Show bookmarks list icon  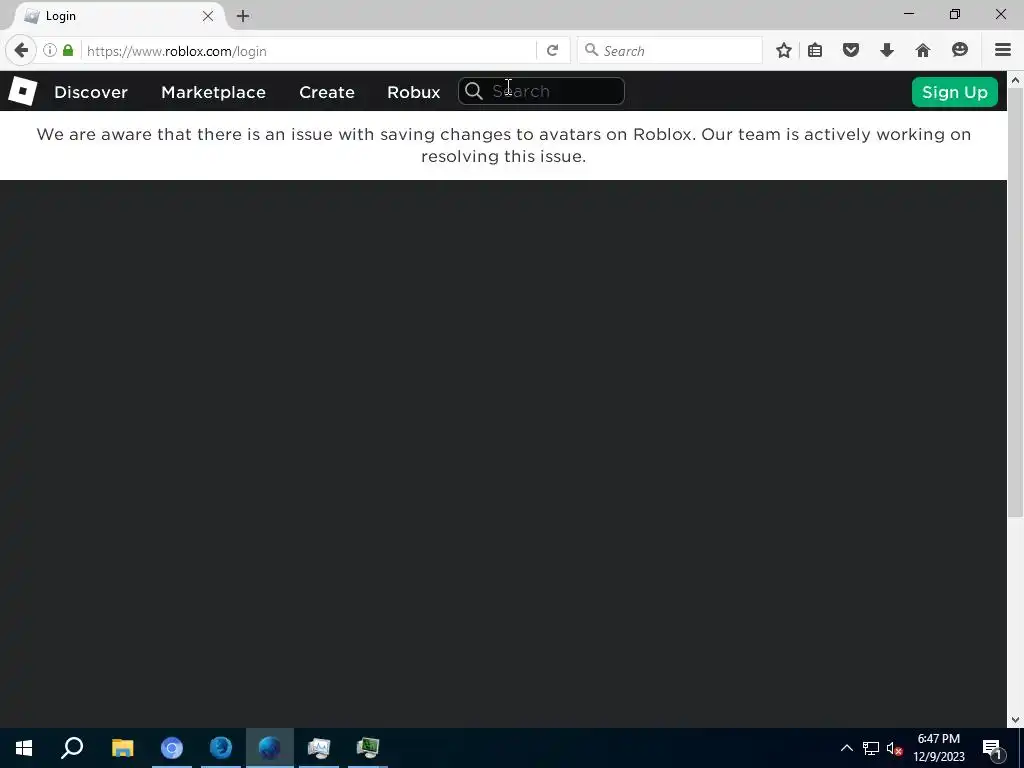[815, 50]
